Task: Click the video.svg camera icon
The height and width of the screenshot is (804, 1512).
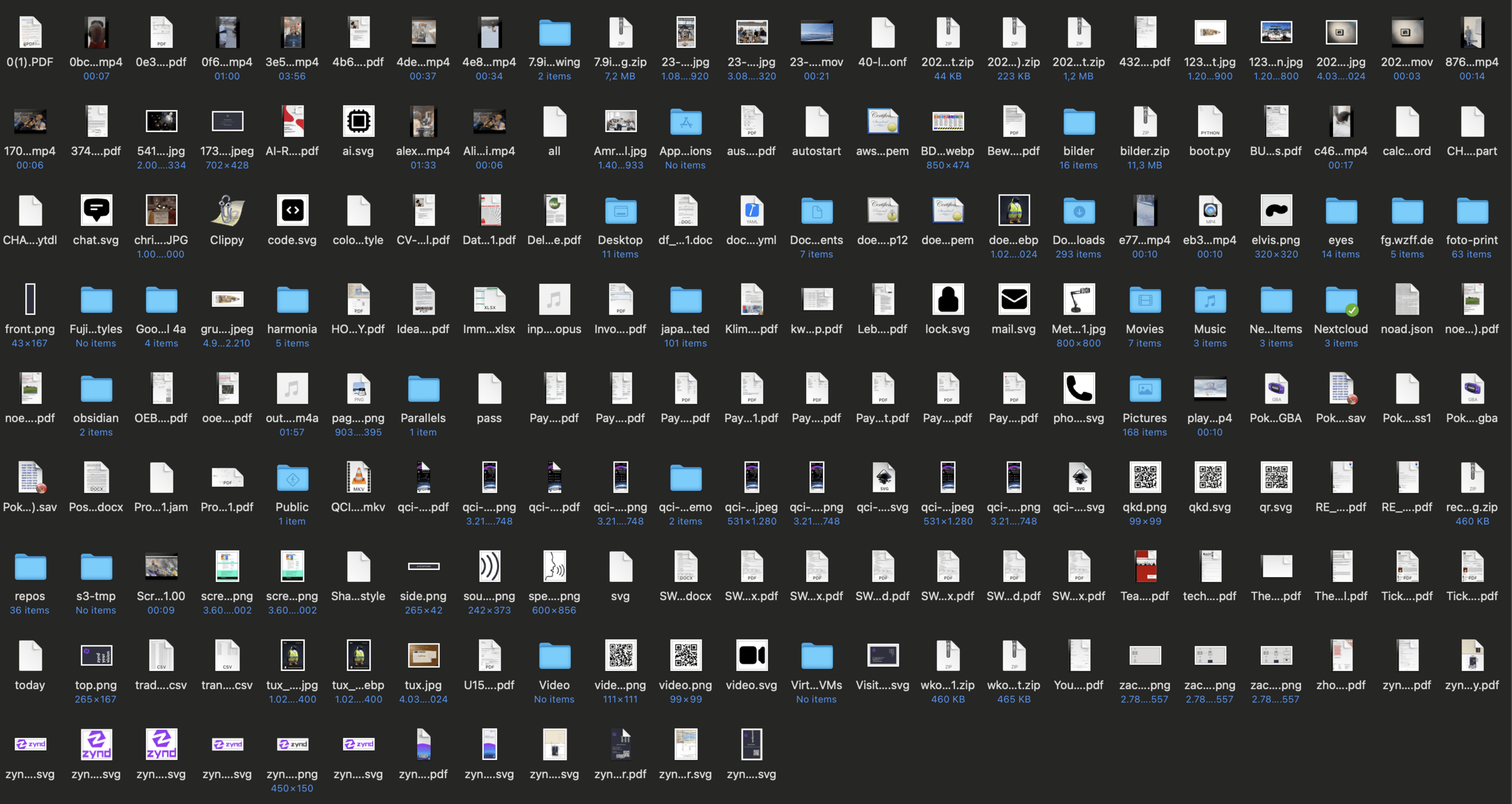Action: pyautogui.click(x=751, y=656)
